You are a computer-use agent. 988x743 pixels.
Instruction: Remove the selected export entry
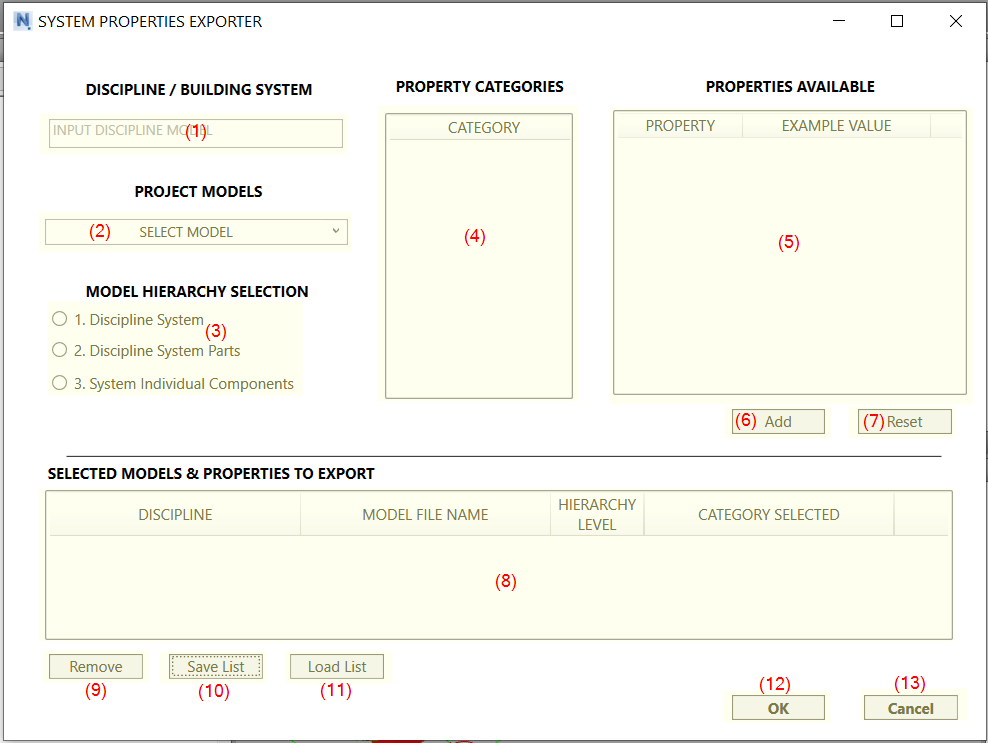pos(95,666)
